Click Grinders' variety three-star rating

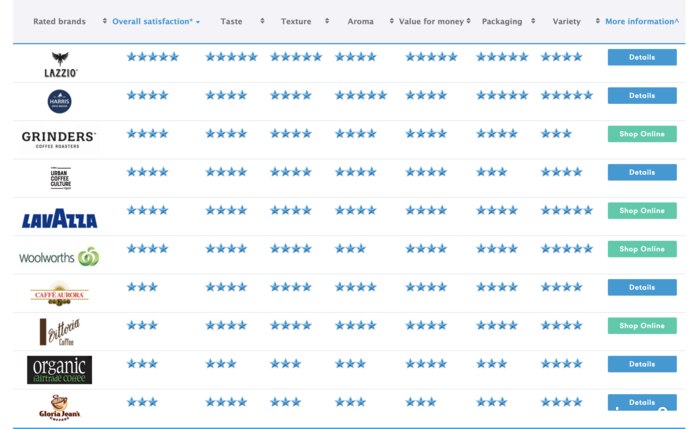click(556, 133)
